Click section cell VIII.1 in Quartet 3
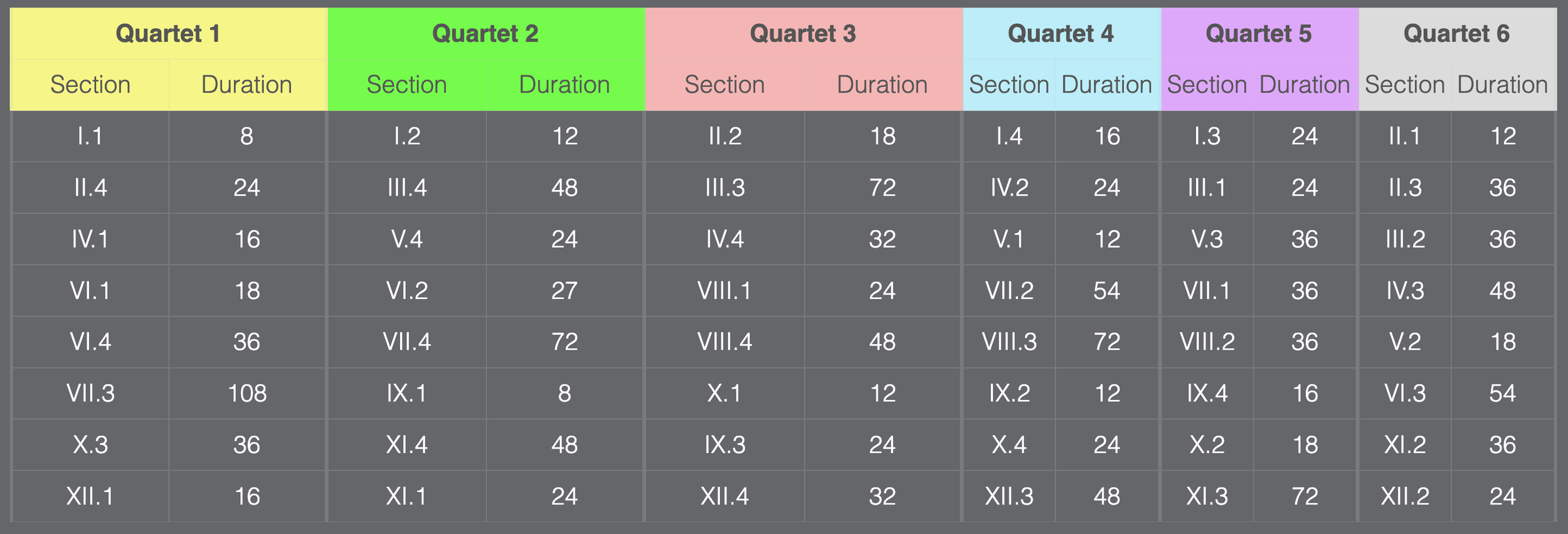 pos(724,290)
